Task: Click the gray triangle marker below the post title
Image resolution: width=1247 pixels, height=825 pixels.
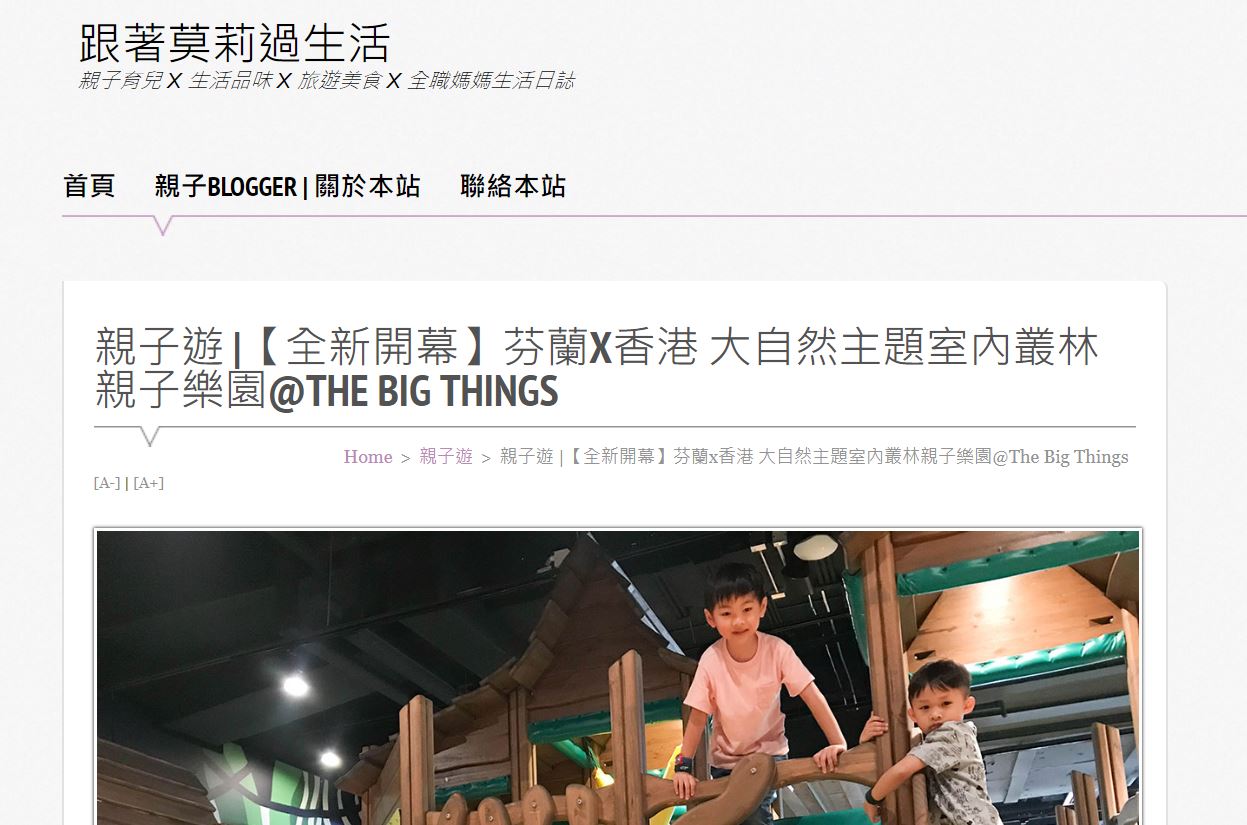Action: 150,436
